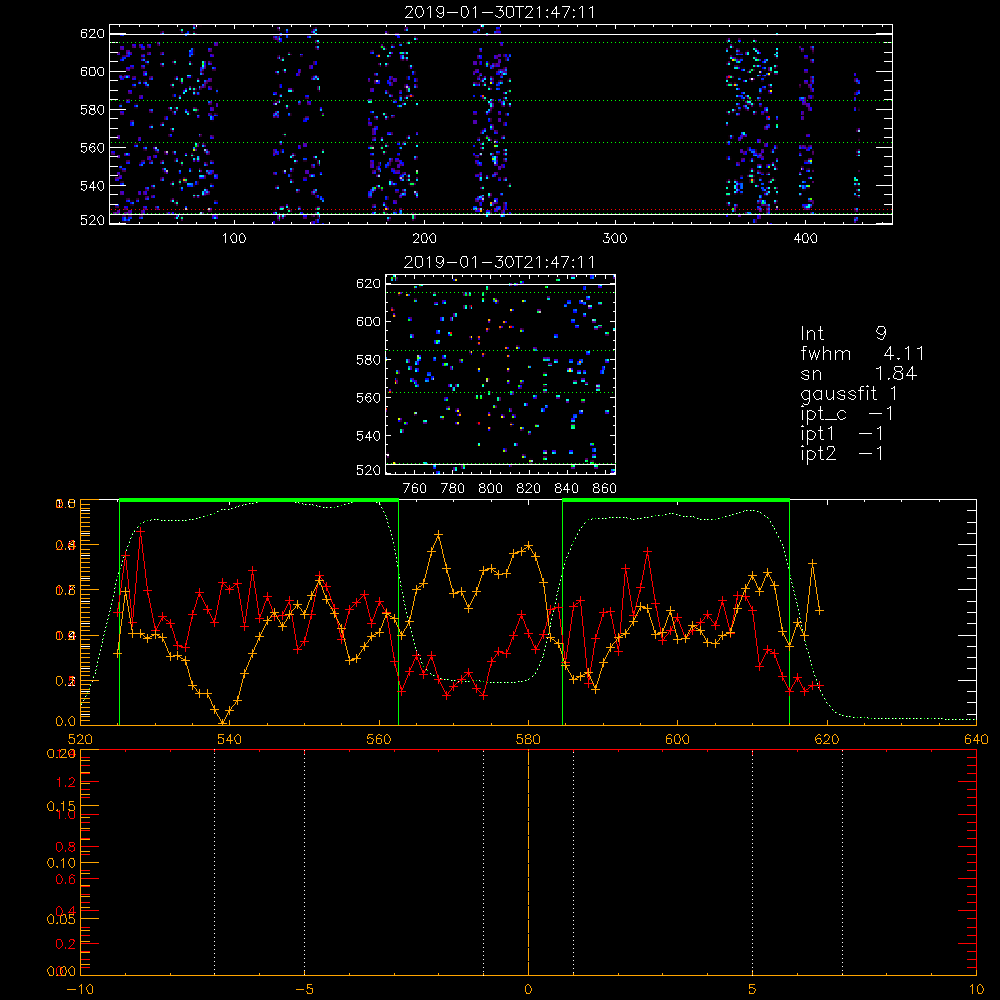Image resolution: width=1000 pixels, height=1000 pixels.
Task: Click x-axis label 10 of bottom plot
Action: [x=976, y=989]
